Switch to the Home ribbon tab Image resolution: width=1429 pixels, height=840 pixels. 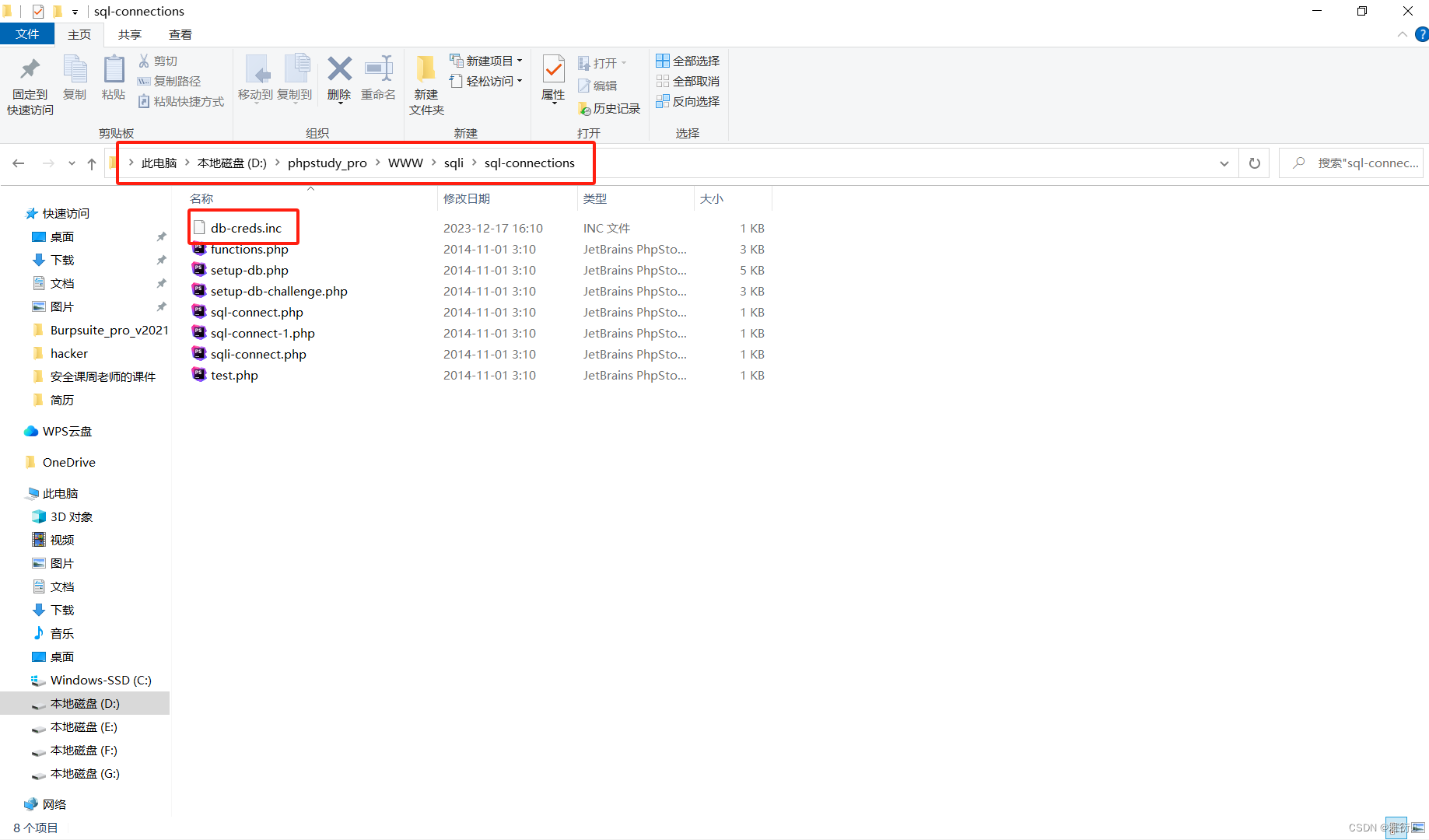click(x=79, y=34)
